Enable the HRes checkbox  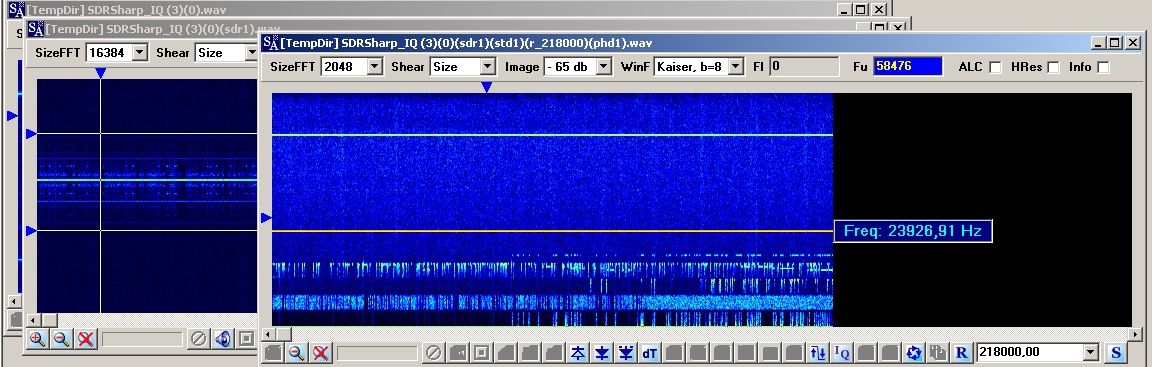1054,68
